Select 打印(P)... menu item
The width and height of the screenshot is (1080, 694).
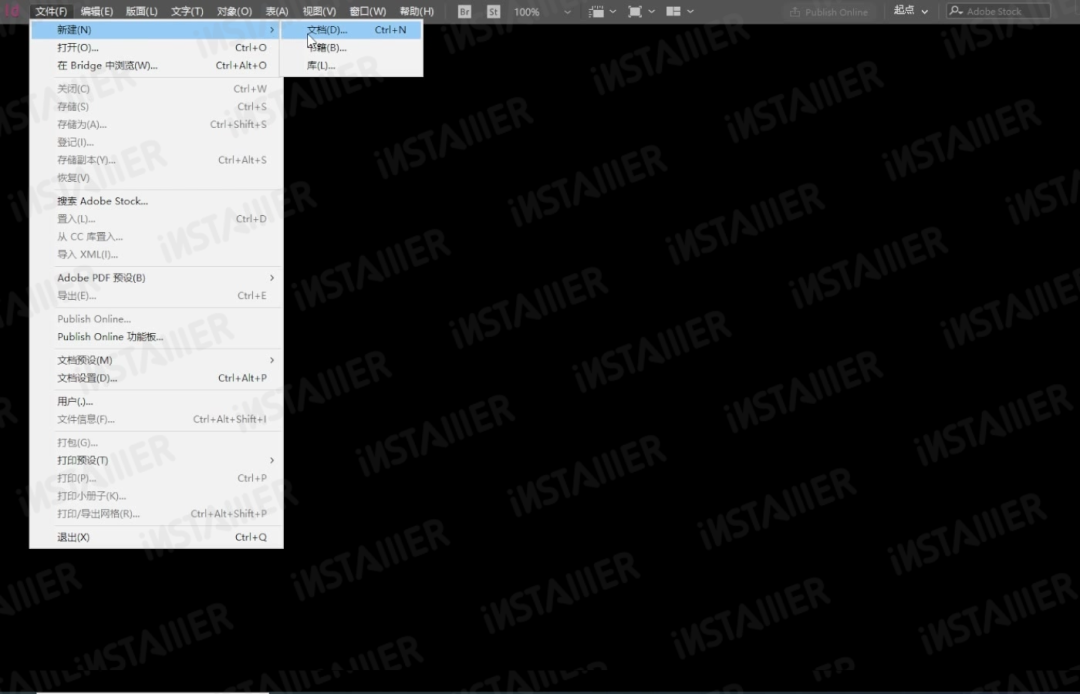point(156,478)
